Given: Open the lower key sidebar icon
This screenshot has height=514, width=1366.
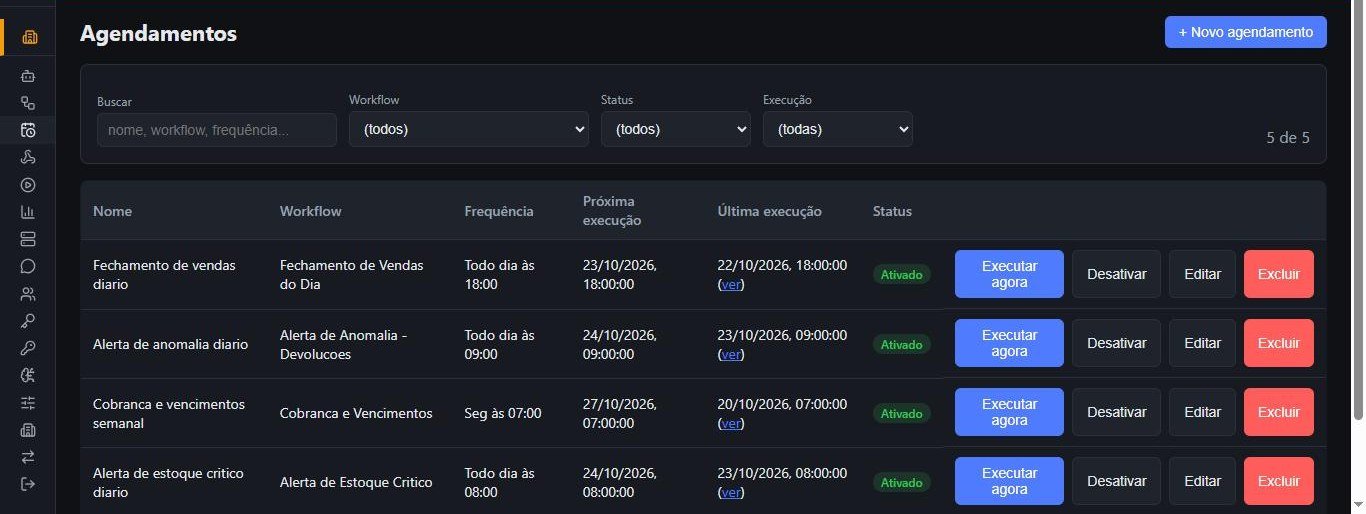Looking at the screenshot, I should (x=28, y=348).
